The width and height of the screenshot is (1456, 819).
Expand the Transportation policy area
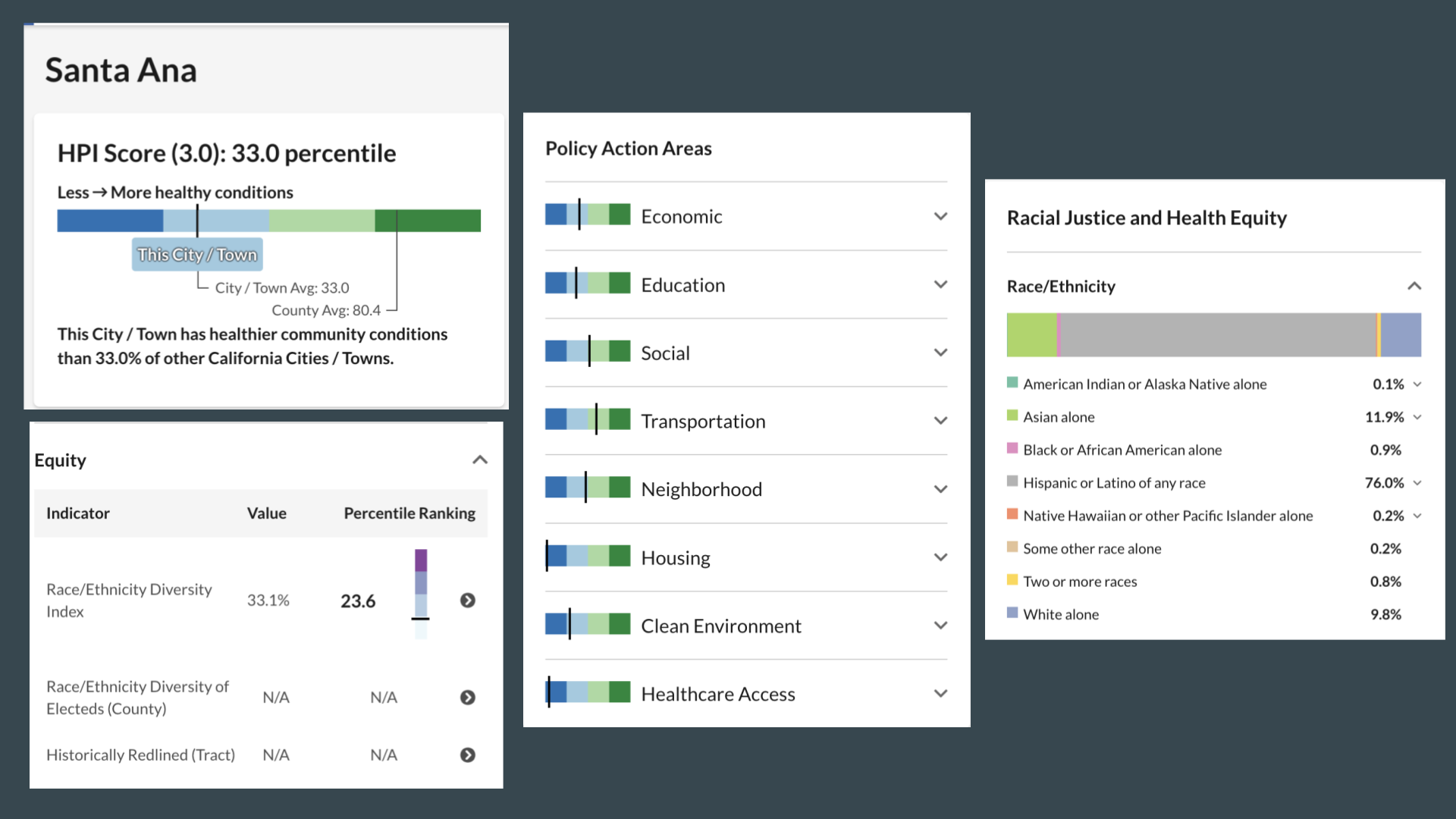[940, 422]
